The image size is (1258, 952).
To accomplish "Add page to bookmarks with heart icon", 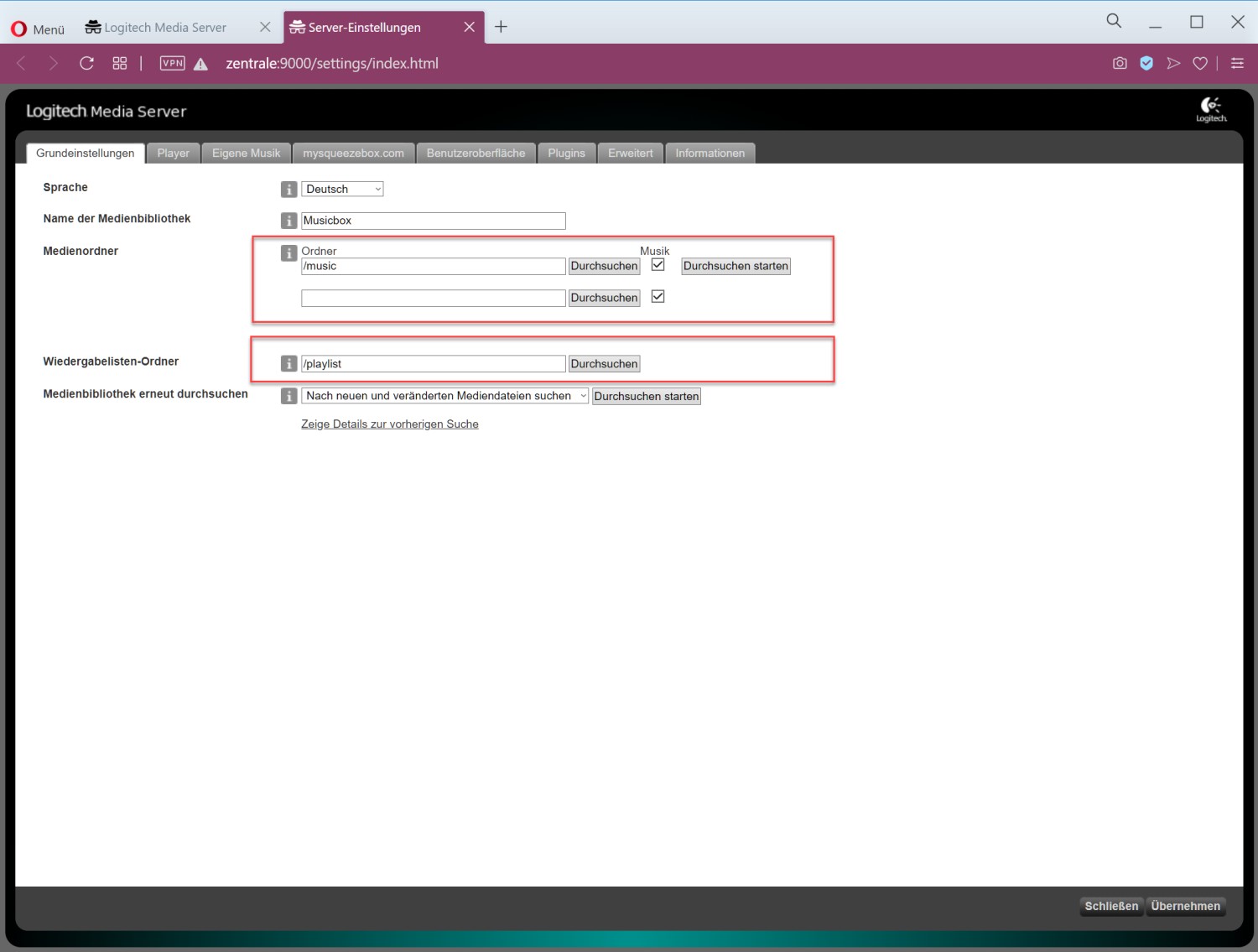I will click(x=1200, y=63).
